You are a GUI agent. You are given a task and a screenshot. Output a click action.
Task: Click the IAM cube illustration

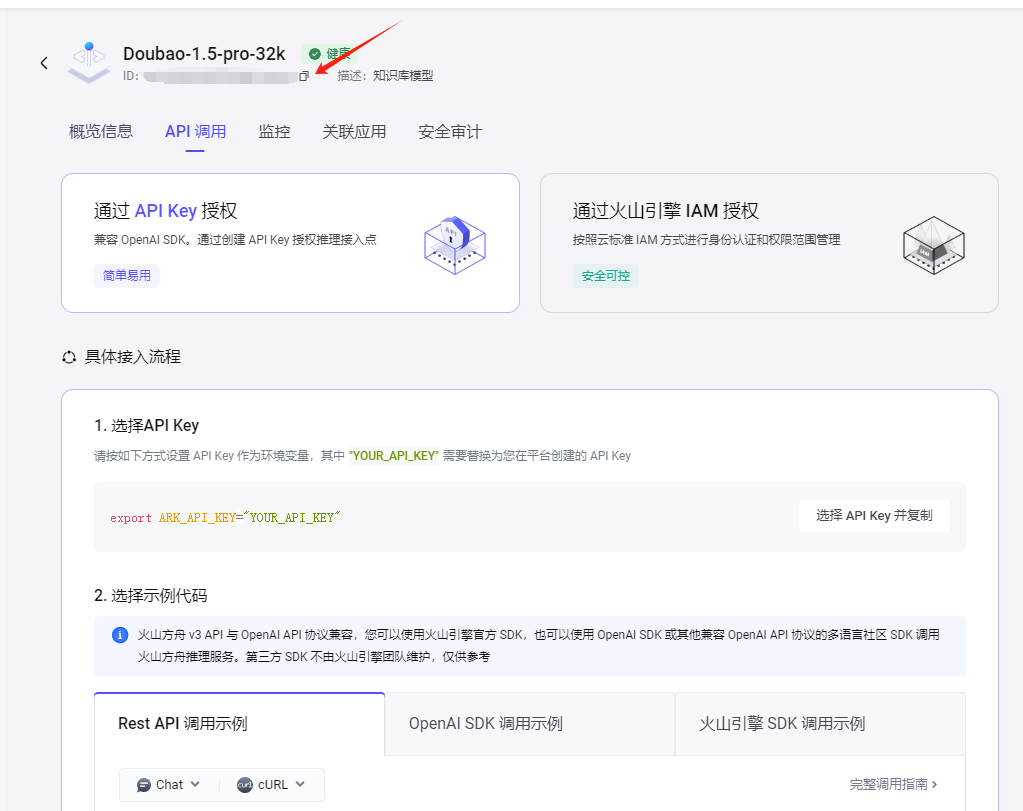pyautogui.click(x=934, y=245)
